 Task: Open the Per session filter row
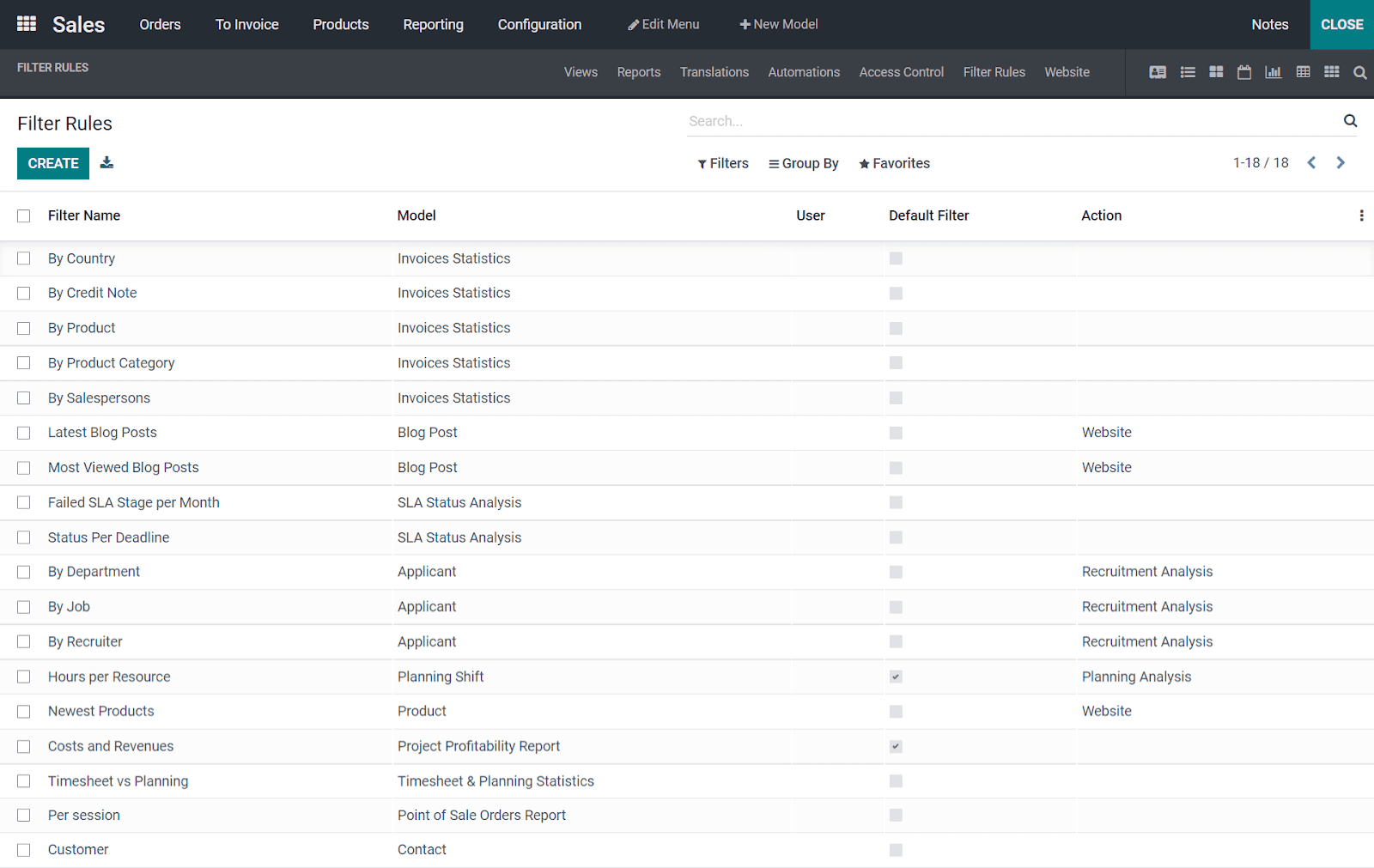point(687,816)
